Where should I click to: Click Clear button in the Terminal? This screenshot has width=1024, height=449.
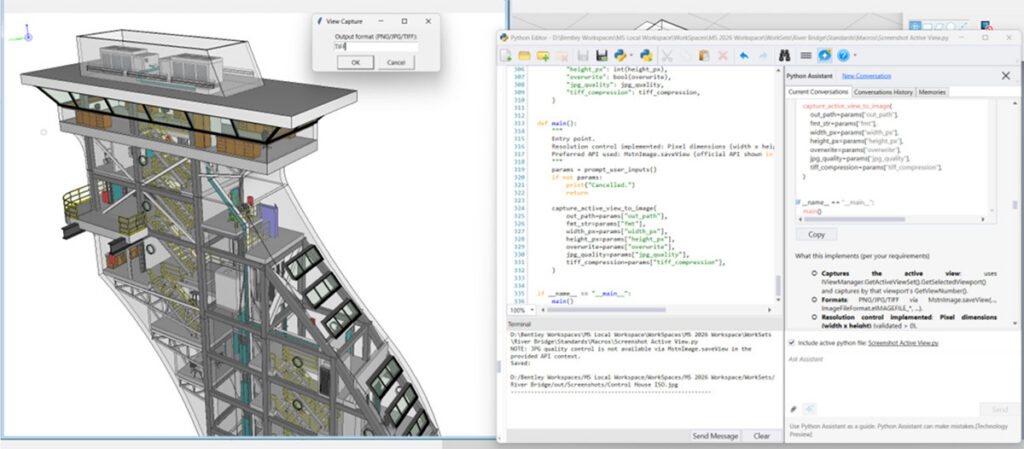click(x=761, y=436)
